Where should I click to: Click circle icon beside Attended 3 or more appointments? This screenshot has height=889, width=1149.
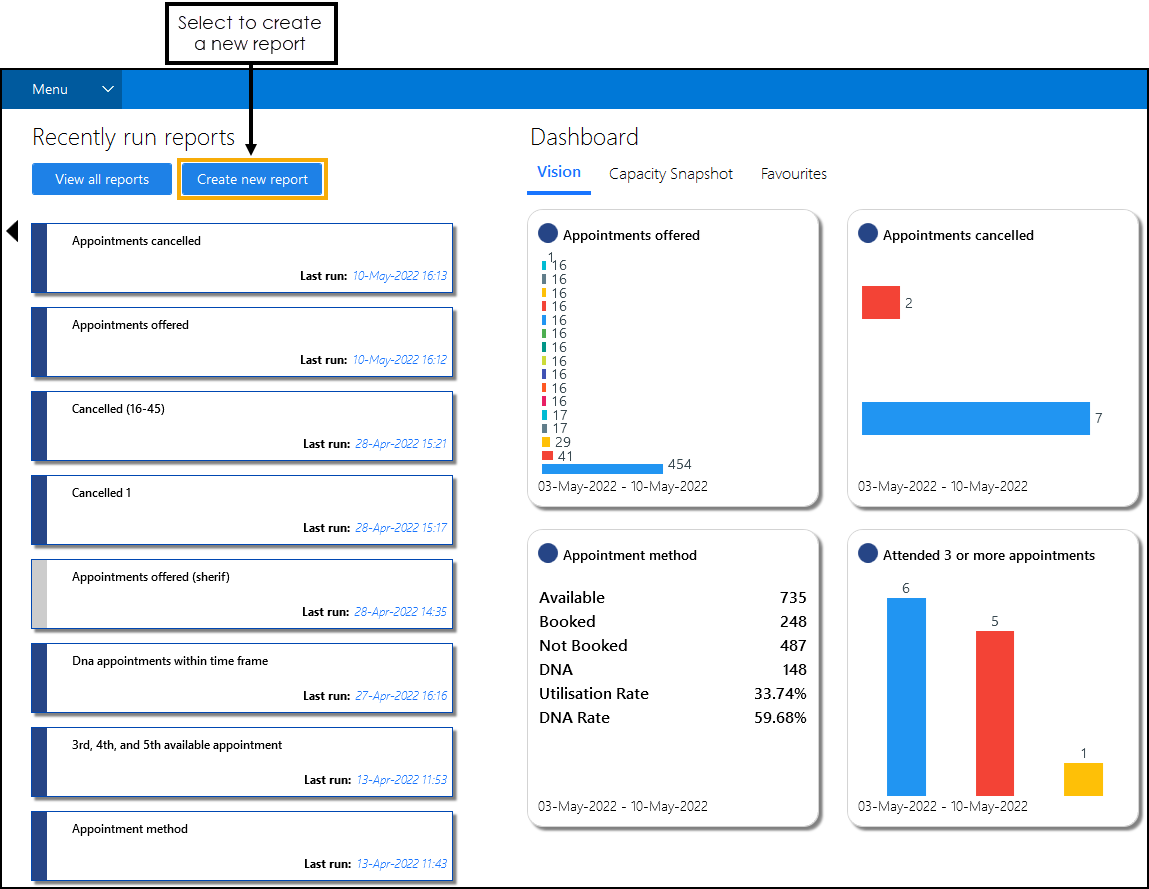868,554
